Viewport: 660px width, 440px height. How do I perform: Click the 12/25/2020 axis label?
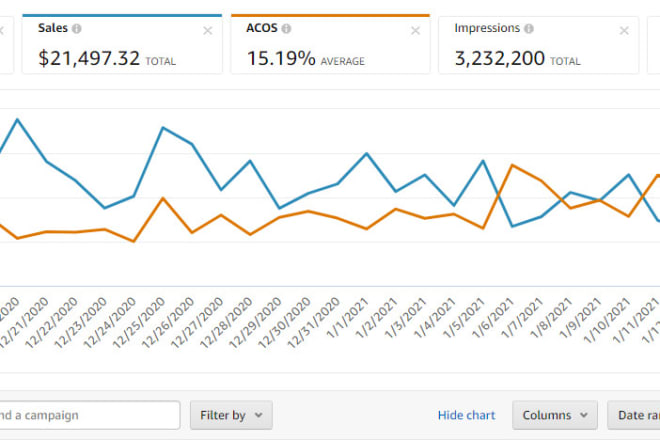tap(138, 323)
